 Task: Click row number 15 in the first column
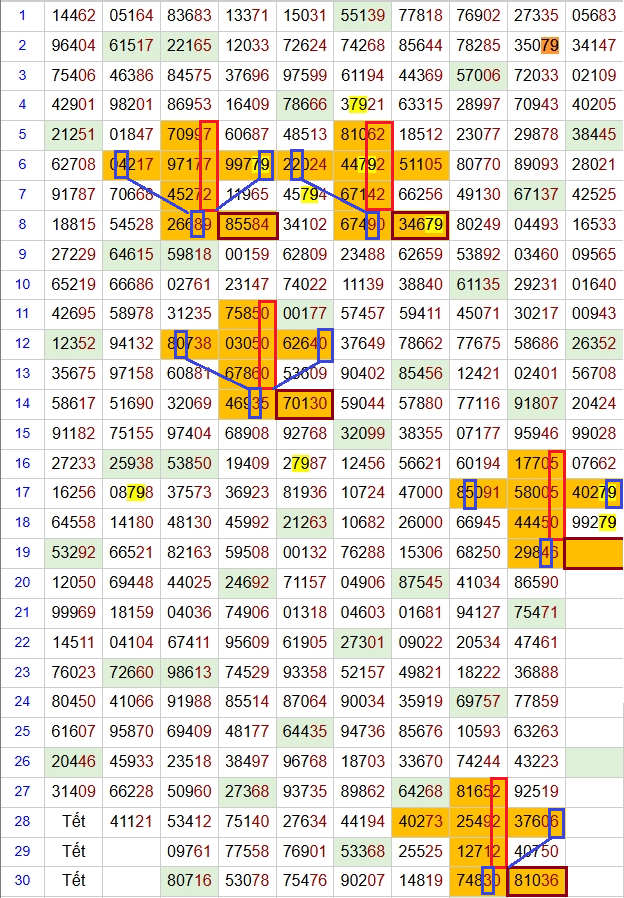point(22,434)
